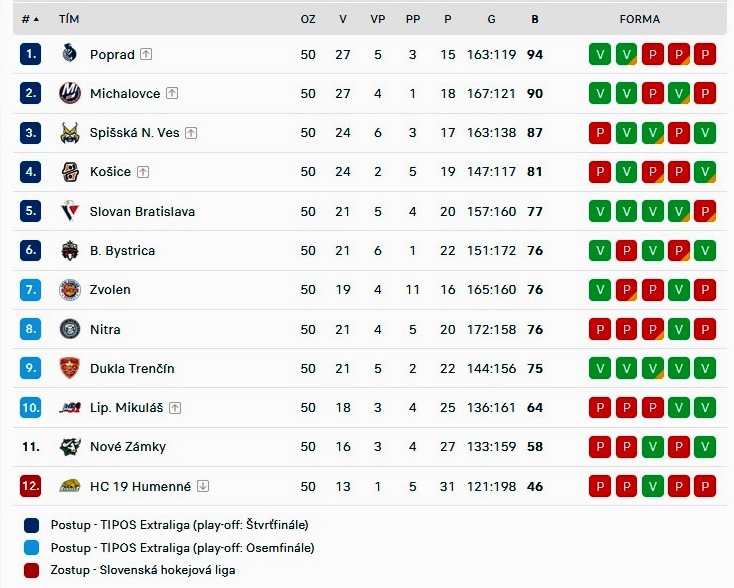Open the B. Bystrica team link

pos(122,251)
